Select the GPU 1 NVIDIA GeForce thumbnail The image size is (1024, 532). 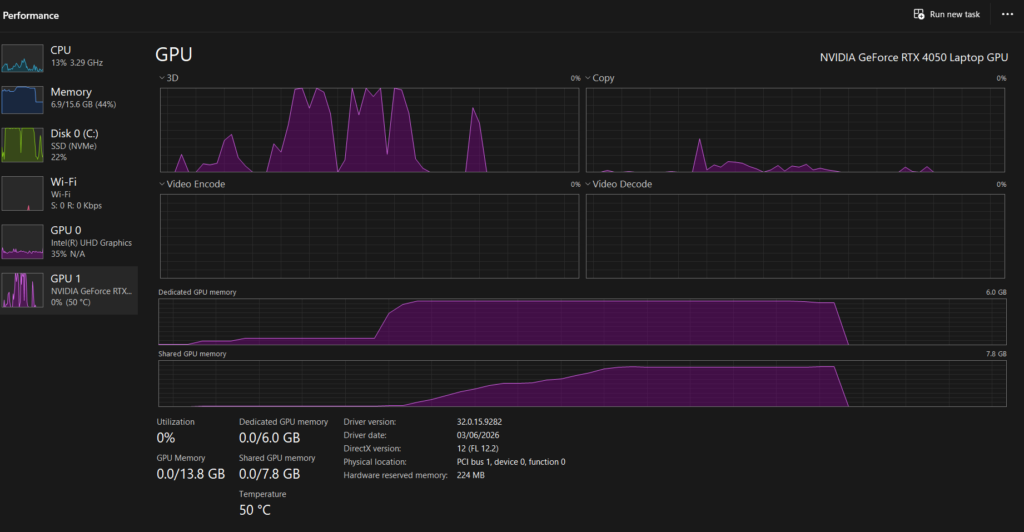[x=22, y=290]
